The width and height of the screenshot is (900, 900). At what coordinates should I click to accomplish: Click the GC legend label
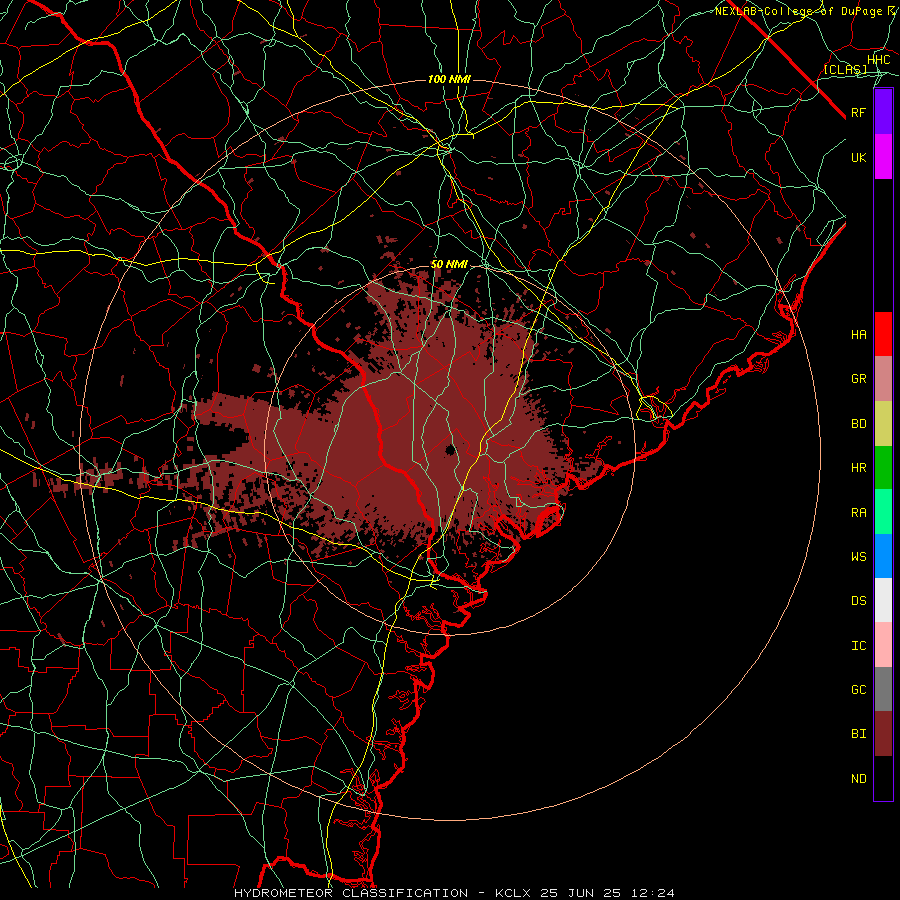(x=858, y=690)
